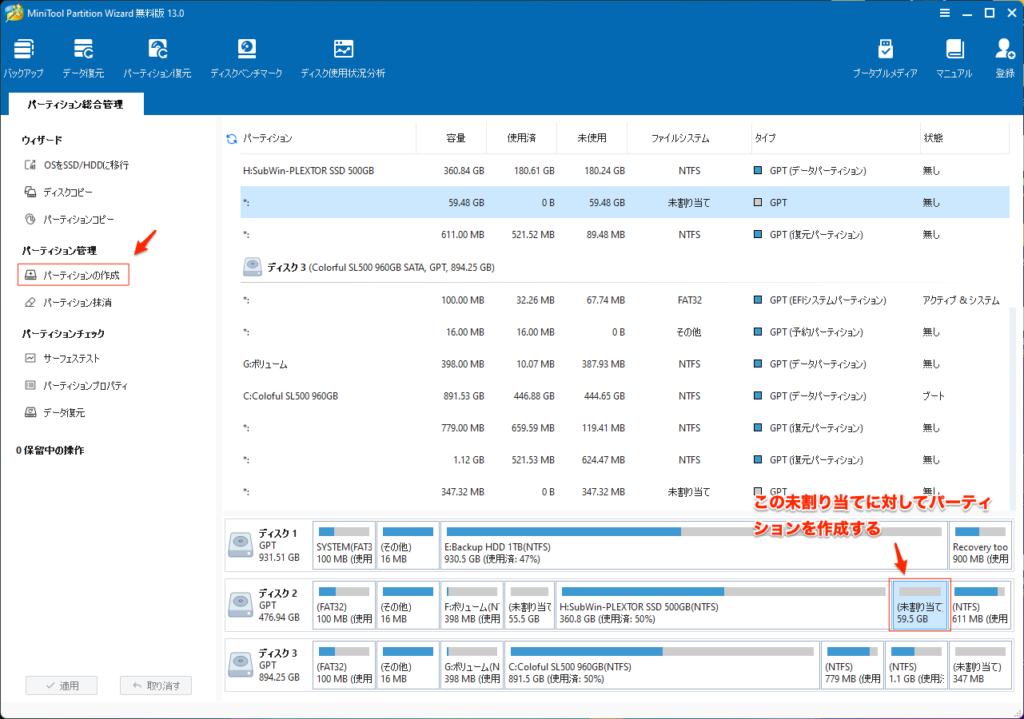Start the ディスクベンチマーク tool
The width and height of the screenshot is (1024, 719).
(246, 58)
